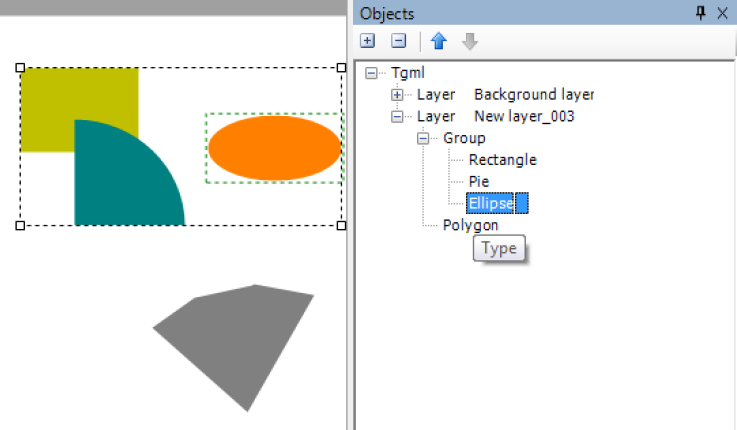Screen dimensions: 737x430
Task: Click the Objects panel title
Action: coord(387,14)
